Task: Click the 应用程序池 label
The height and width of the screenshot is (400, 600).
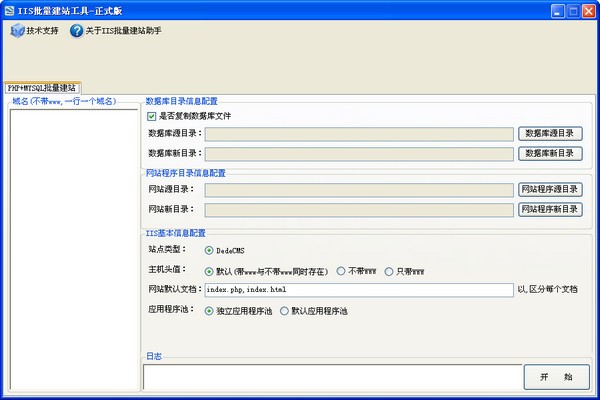Action: pyautogui.click(x=171, y=309)
